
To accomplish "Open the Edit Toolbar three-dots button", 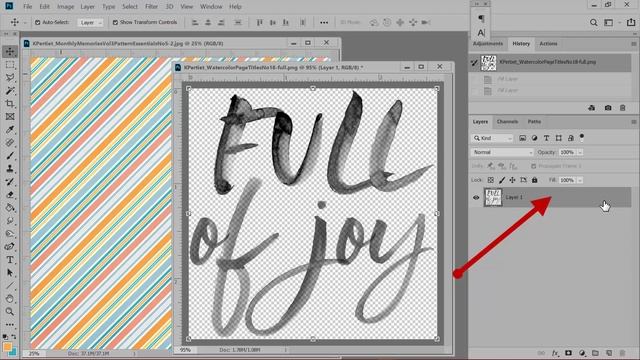I will click(x=10, y=325).
